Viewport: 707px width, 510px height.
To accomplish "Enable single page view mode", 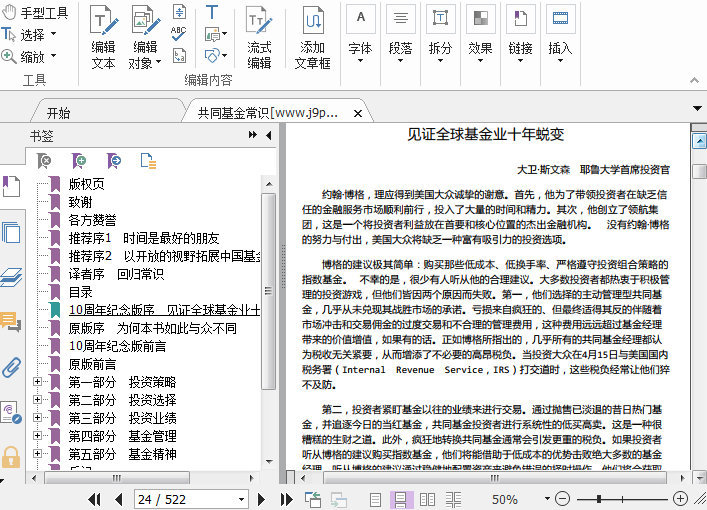I will (376, 499).
